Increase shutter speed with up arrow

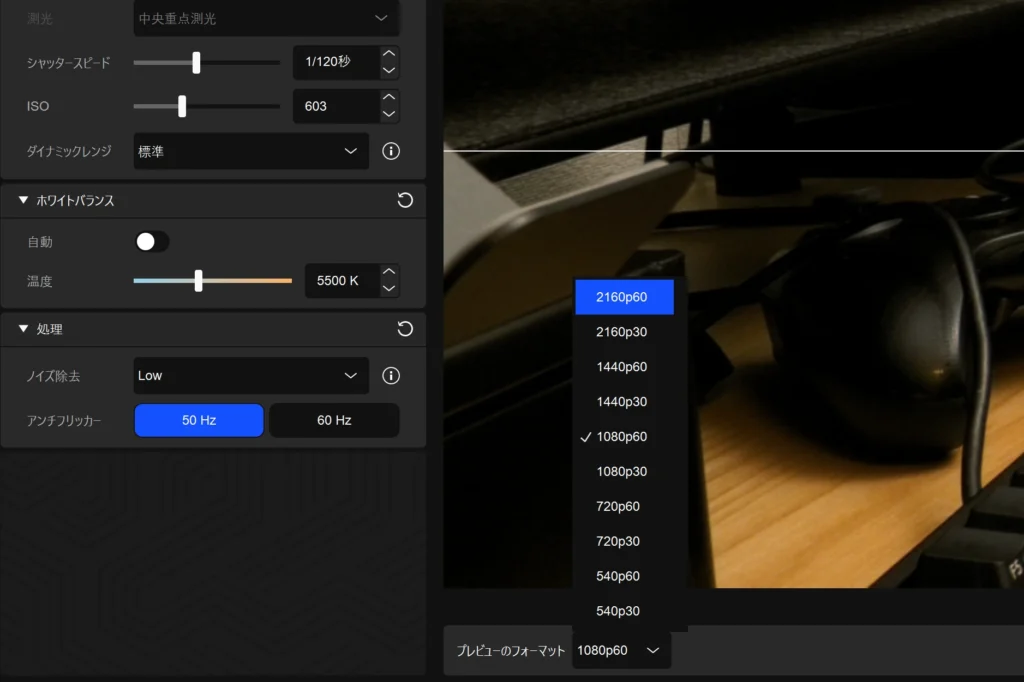click(389, 54)
